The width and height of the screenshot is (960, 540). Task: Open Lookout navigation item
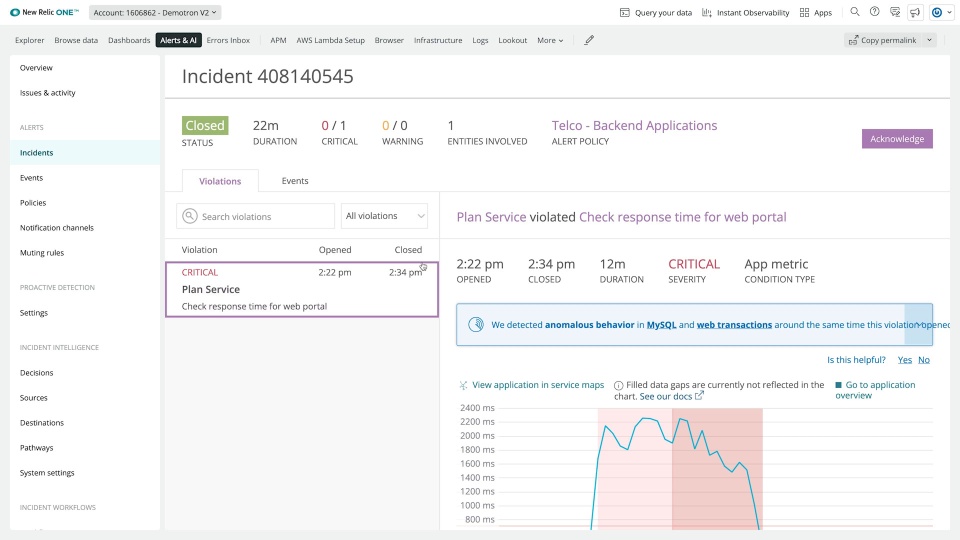pyautogui.click(x=512, y=40)
